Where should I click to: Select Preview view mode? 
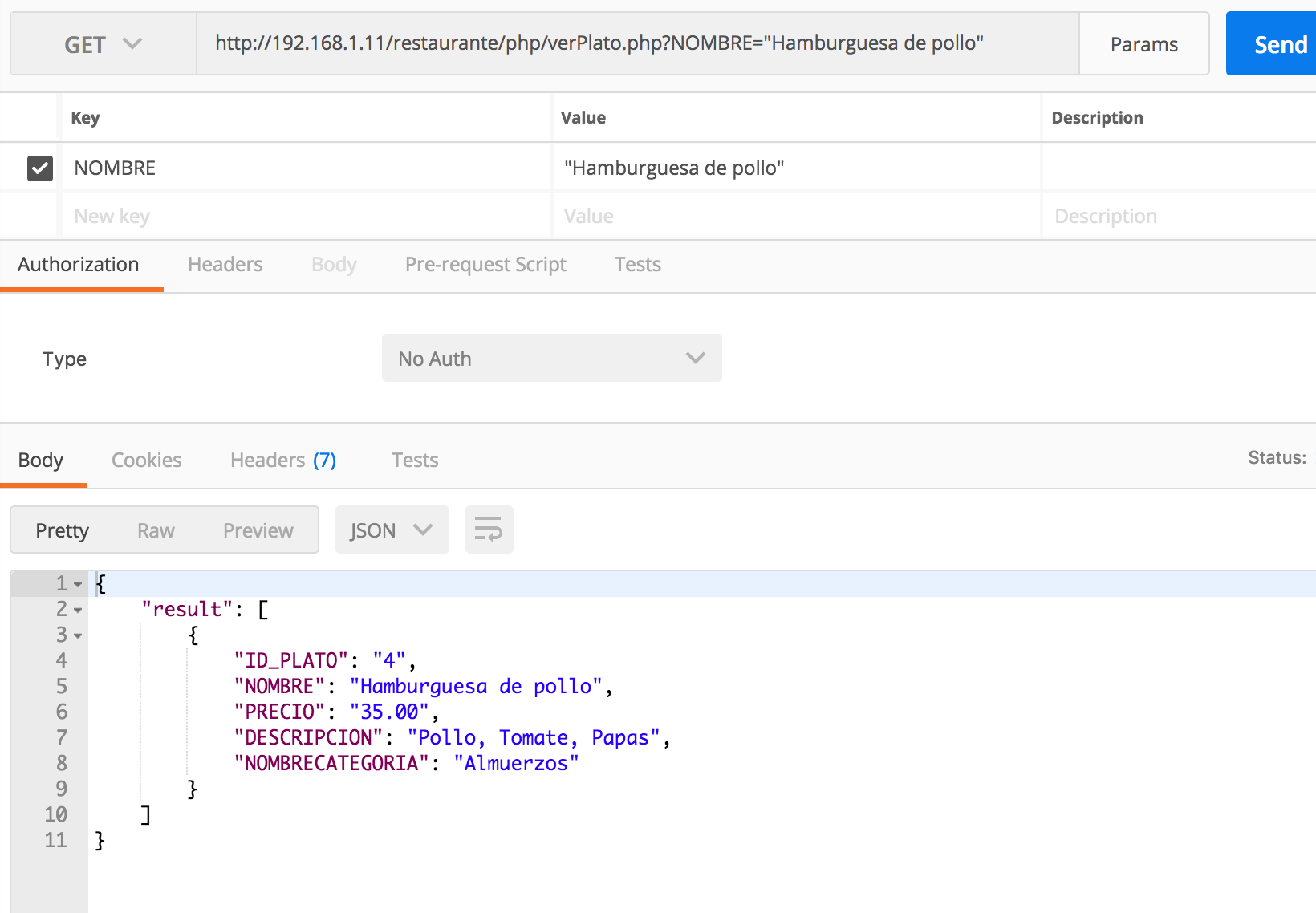tap(258, 530)
